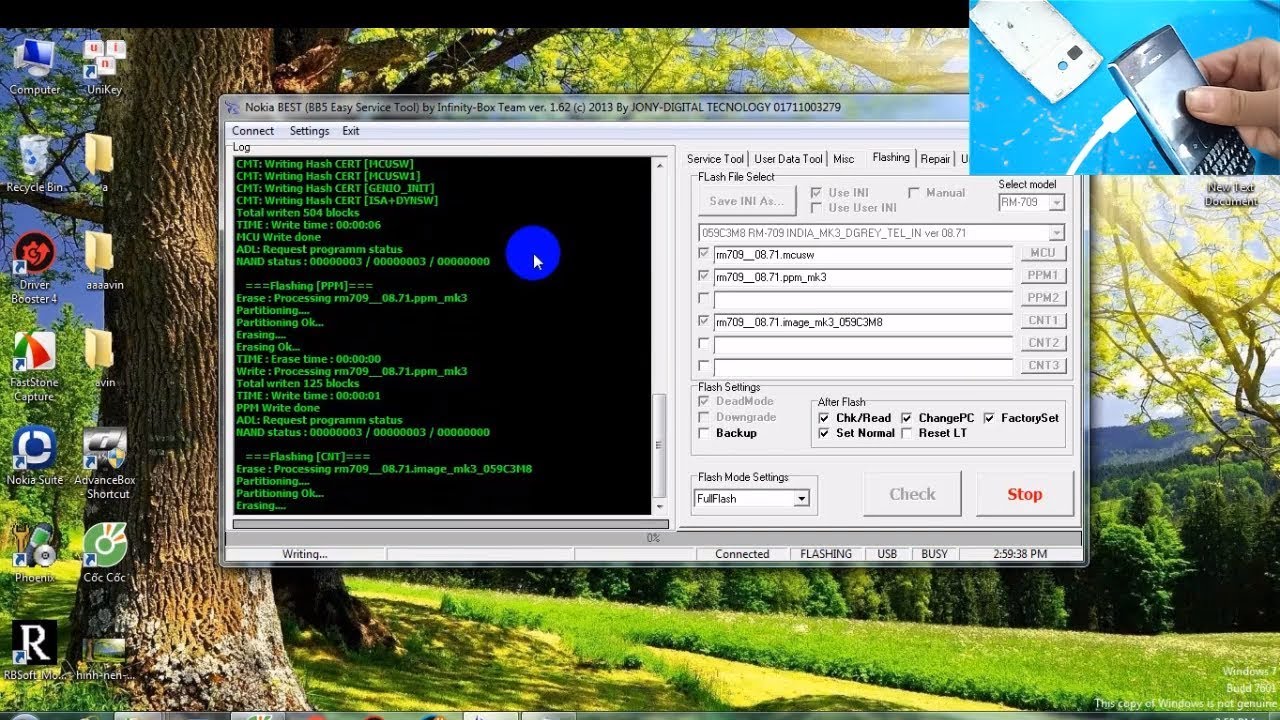Toggle the Use INI checkbox
Image resolution: width=1280 pixels, height=720 pixels.
pos(816,192)
